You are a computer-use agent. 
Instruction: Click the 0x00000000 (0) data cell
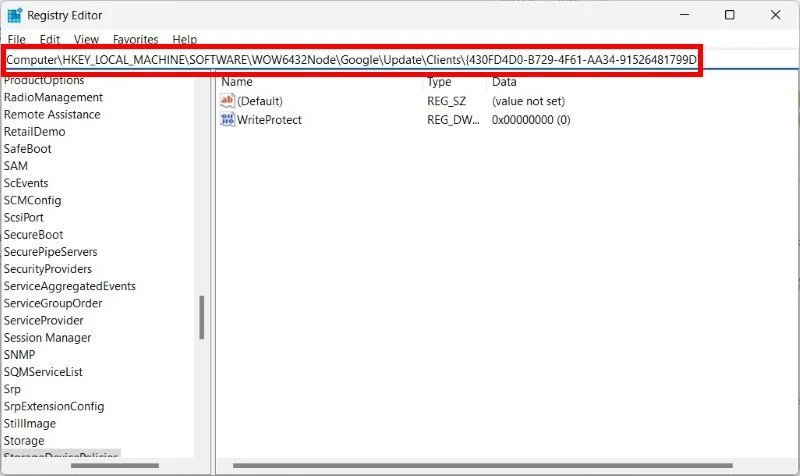531,120
